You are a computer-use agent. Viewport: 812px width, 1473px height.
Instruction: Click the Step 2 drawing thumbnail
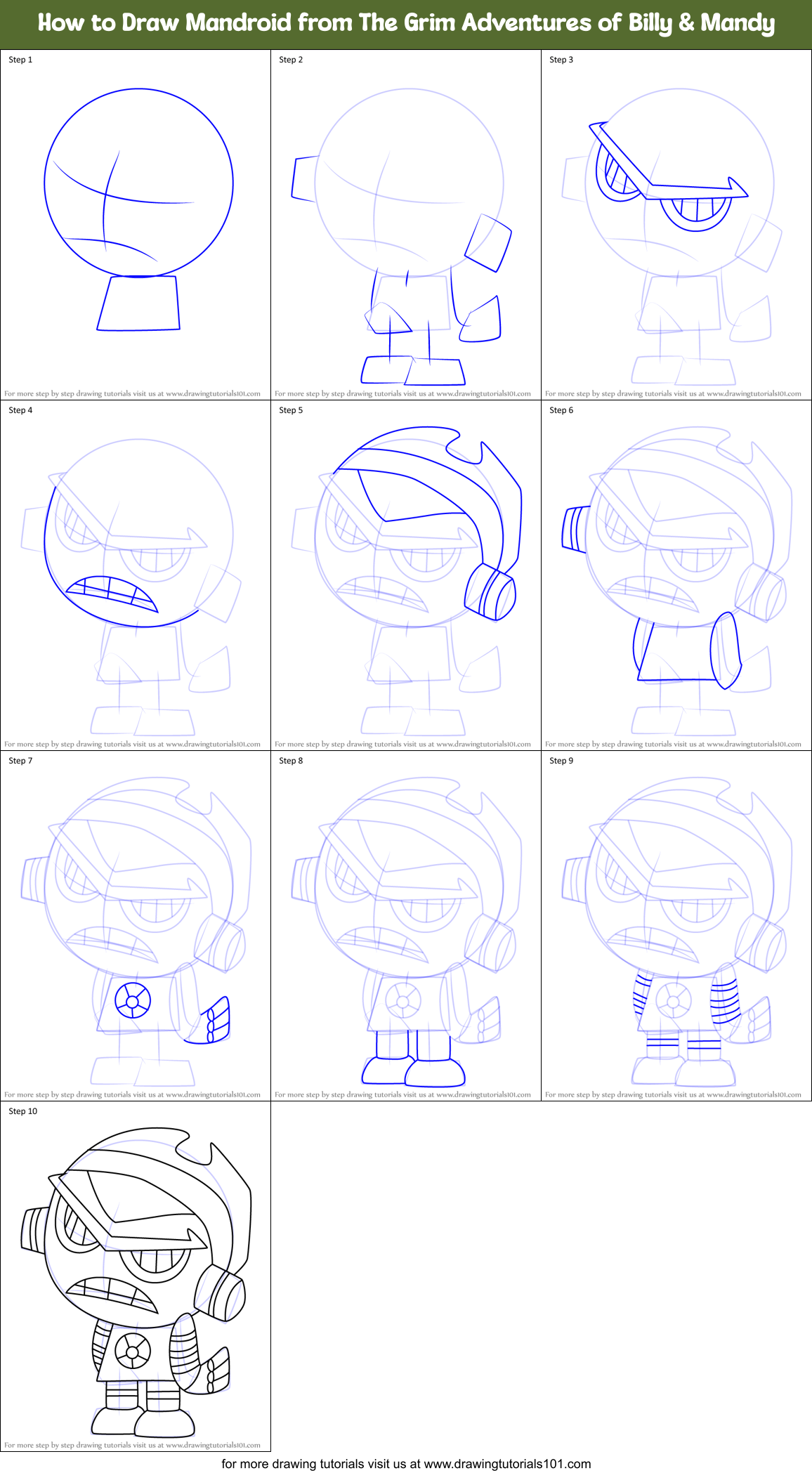coord(406,225)
